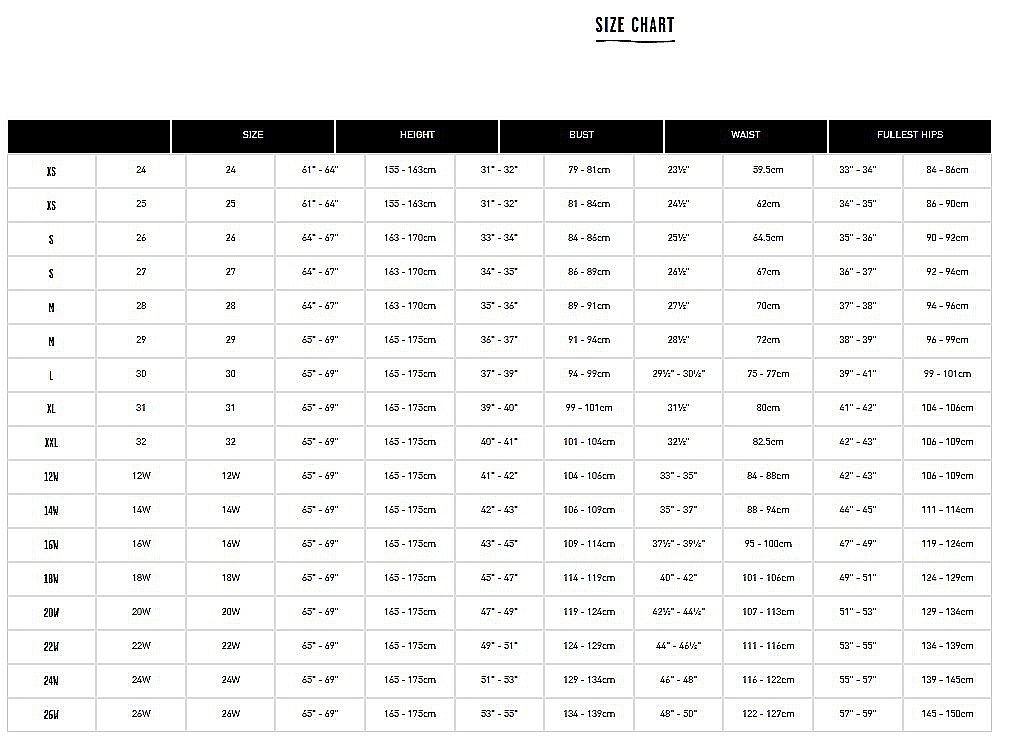Click the 80cm waist cell
The width and height of the screenshot is (1020, 745).
click(x=768, y=408)
